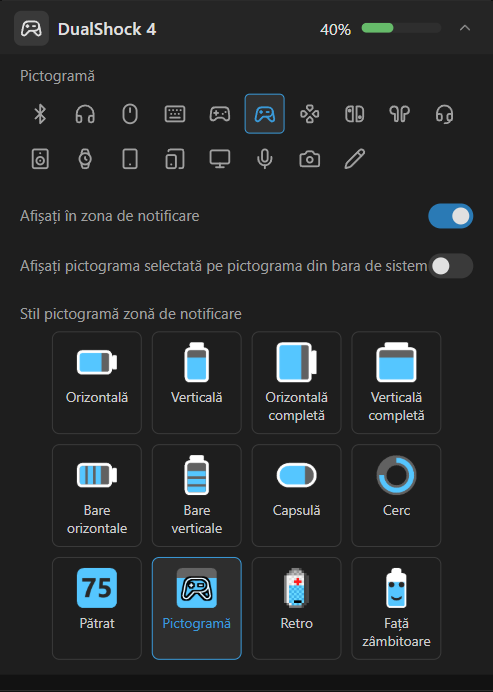This screenshot has height=692, width=493.
Task: Pick the Bare orizontale style
Action: (x=97, y=496)
